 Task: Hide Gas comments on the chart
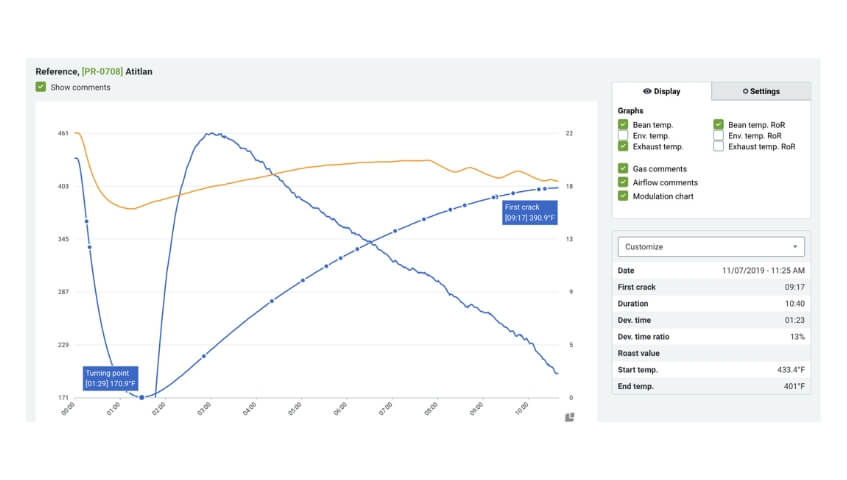click(624, 169)
